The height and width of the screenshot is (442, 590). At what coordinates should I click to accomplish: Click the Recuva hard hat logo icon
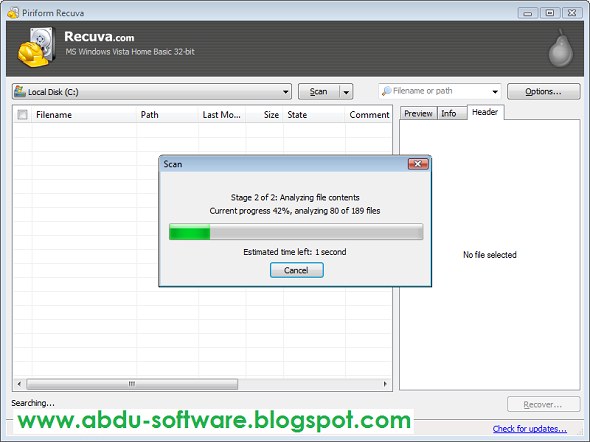pos(37,47)
